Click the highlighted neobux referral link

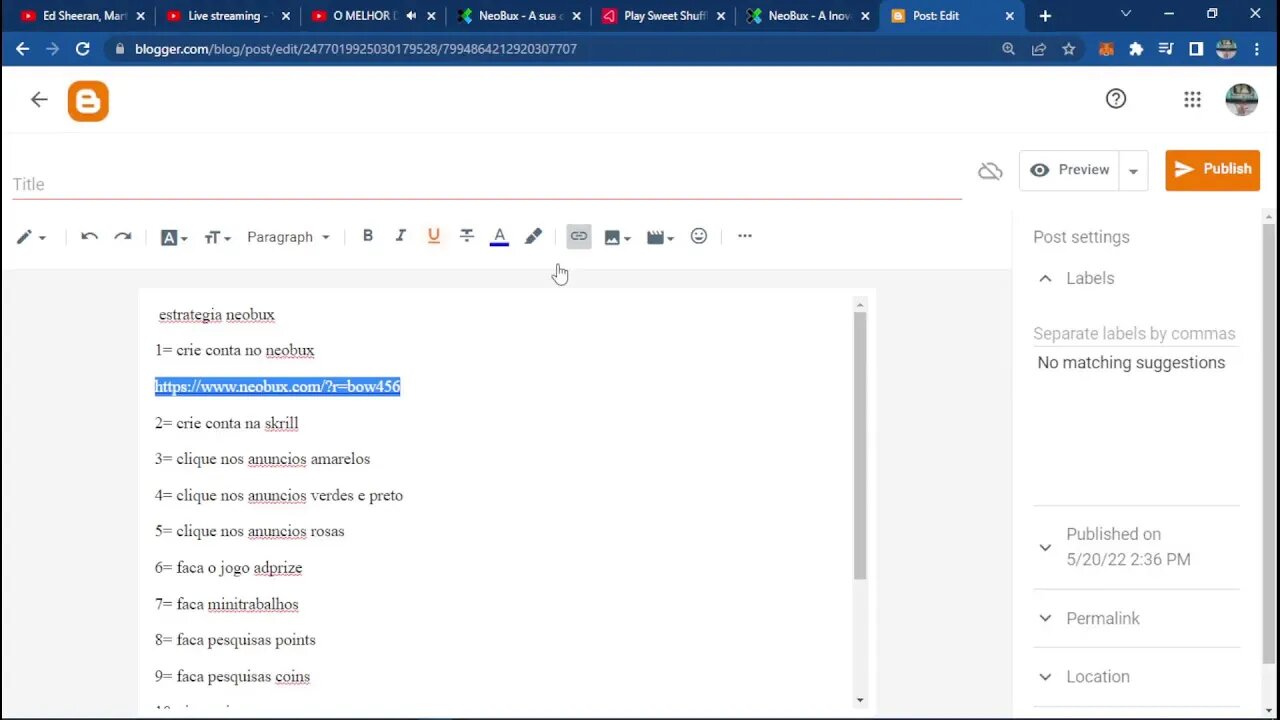(x=277, y=387)
